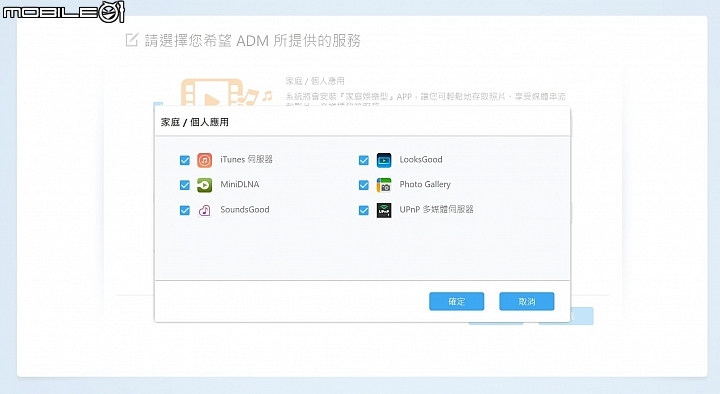The width and height of the screenshot is (720, 394).
Task: Click the 家庭 / 個人應用 dialog title
Action: pyautogui.click(x=195, y=122)
